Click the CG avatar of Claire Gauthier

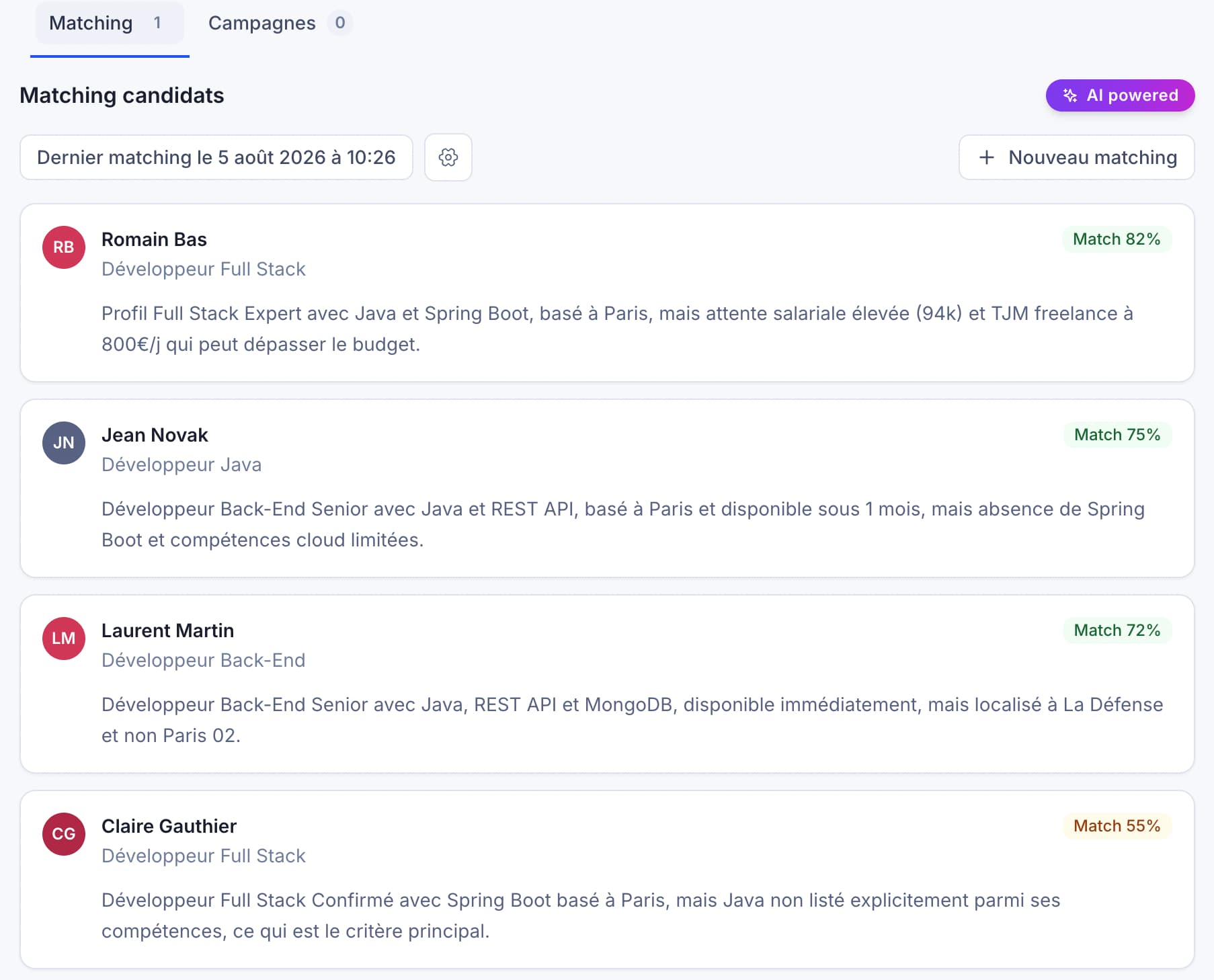(64, 834)
